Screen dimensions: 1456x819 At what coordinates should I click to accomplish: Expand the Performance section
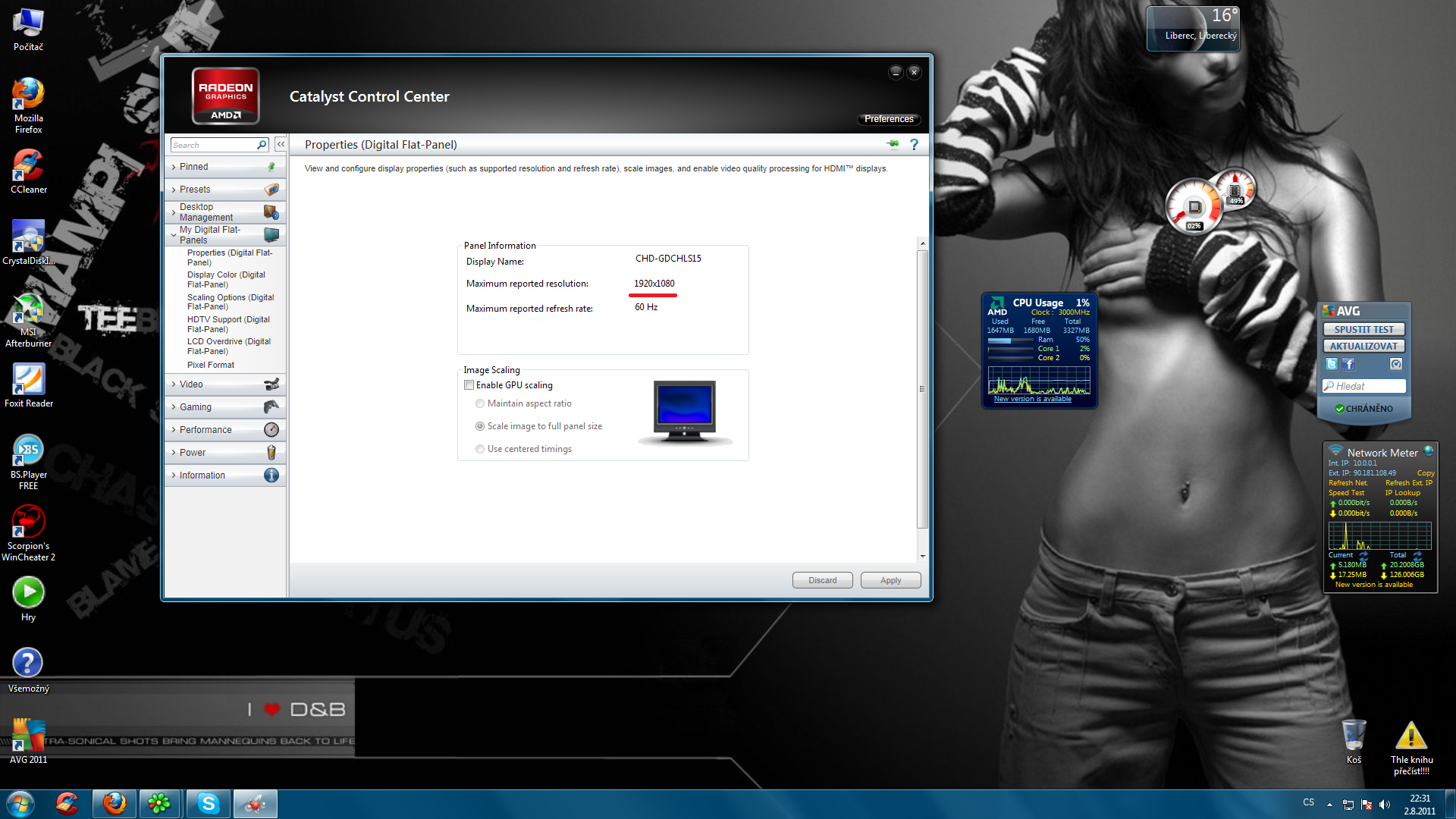coord(206,430)
